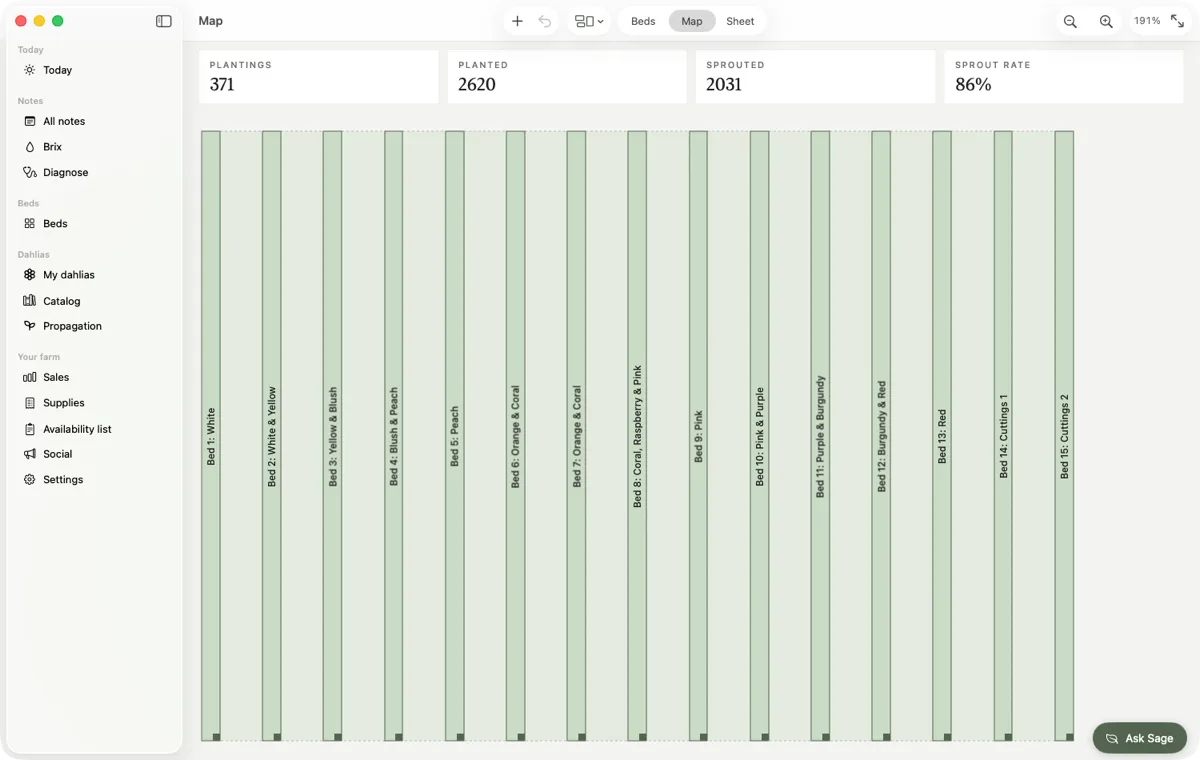Switch to the Map tab
Screen dimensions: 1200x760
click(x=692, y=21)
